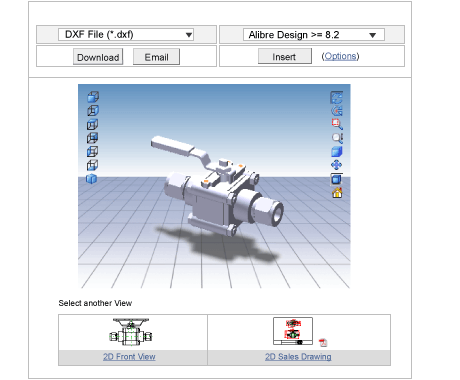Image resolution: width=460 pixels, height=380 pixels.
Task: Open the DXF File format dropdown
Action: (126, 34)
